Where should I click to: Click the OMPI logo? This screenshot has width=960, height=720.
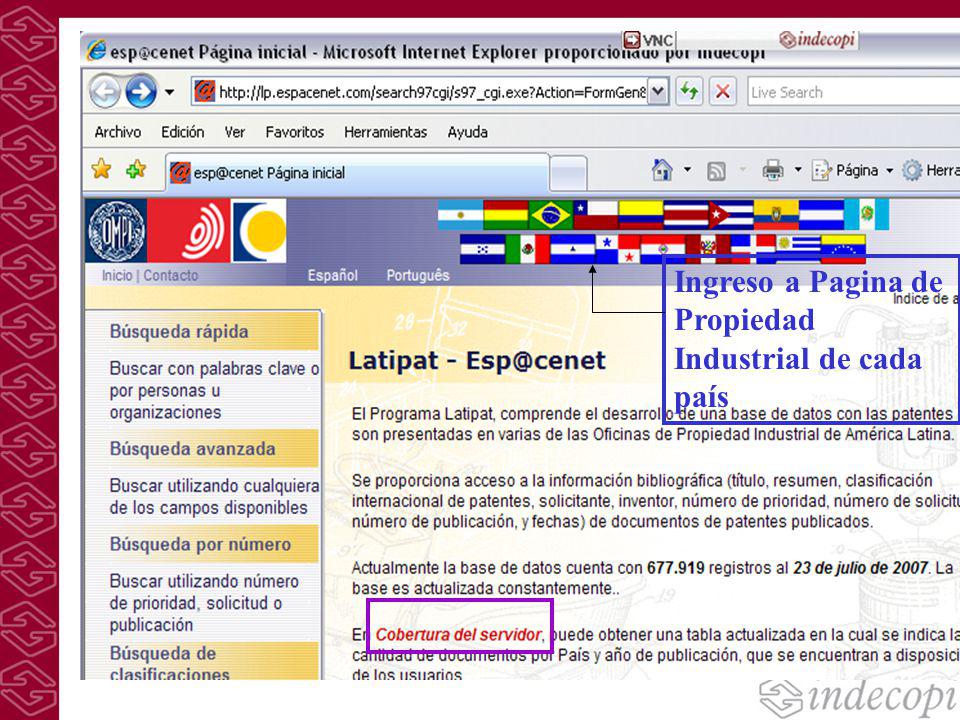coord(116,231)
